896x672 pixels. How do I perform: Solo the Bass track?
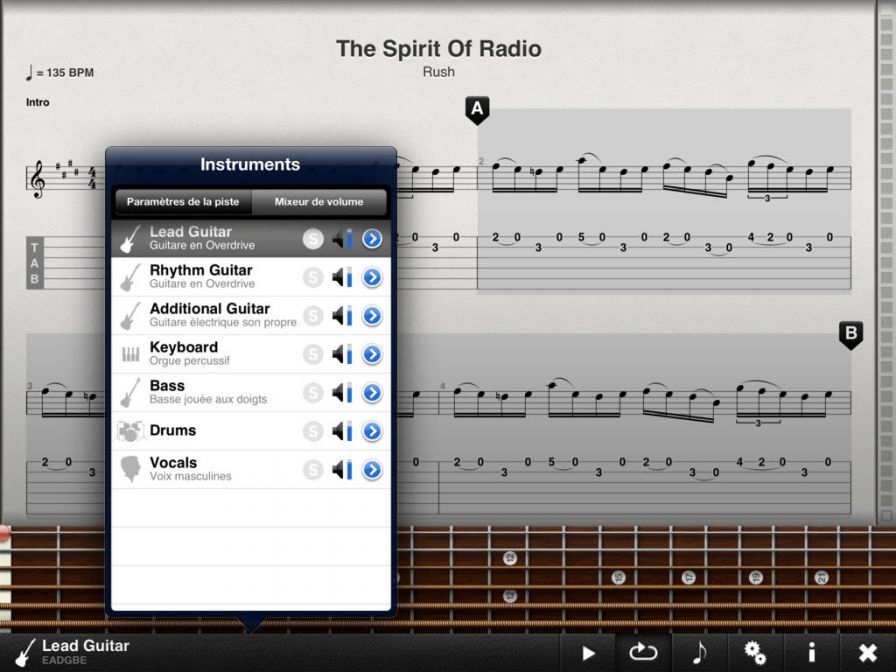[313, 393]
